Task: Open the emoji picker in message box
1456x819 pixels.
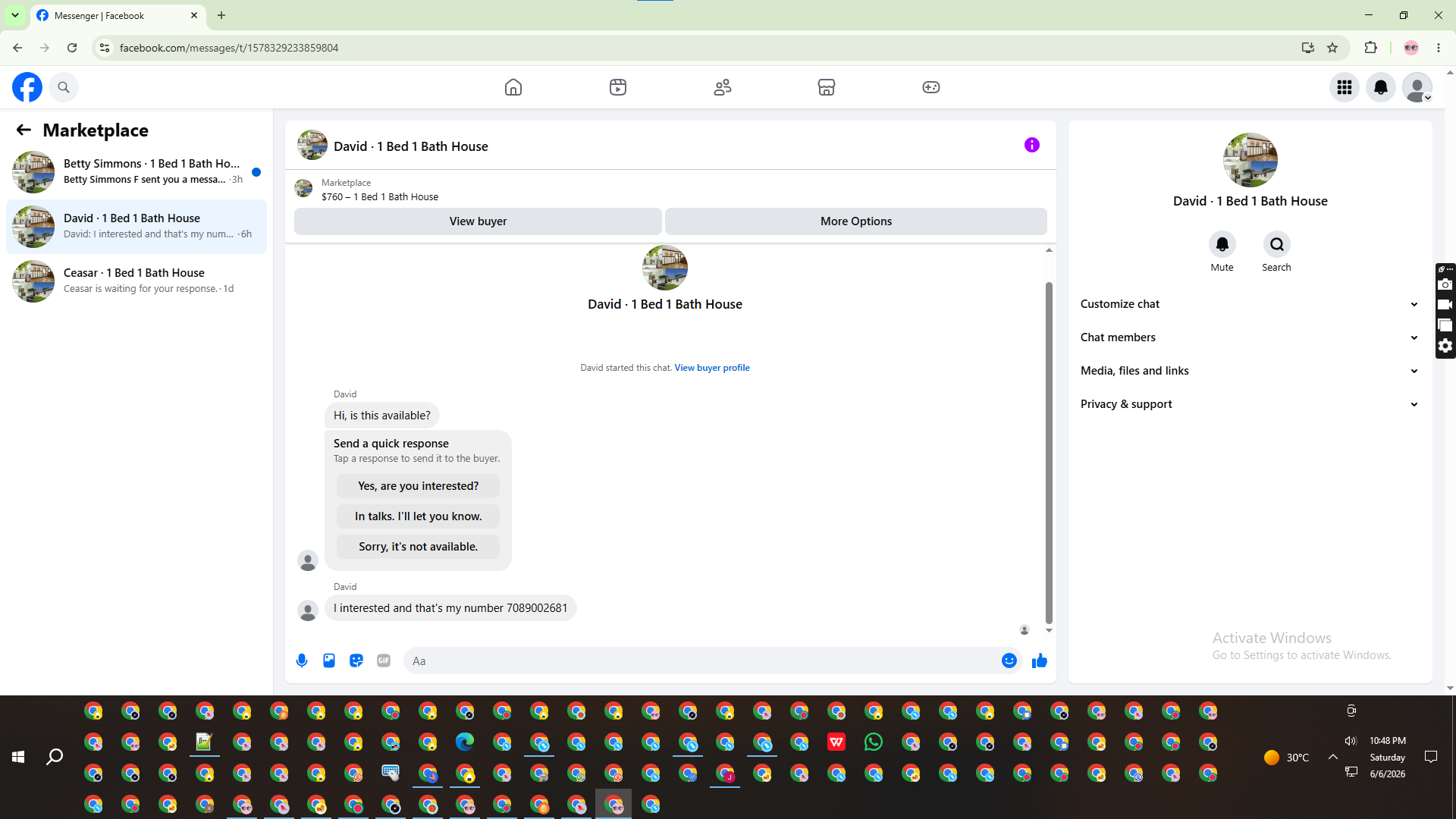Action: pos(1009,661)
